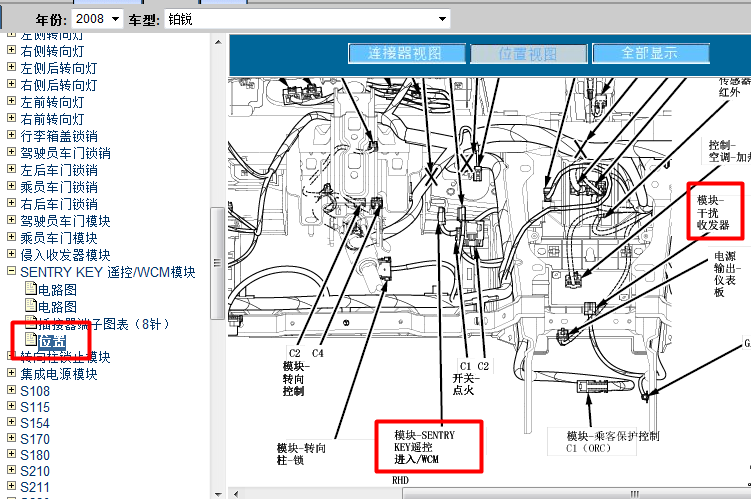Click the 位置 document icon
Image resolution: width=751 pixels, height=499 pixels.
click(31, 340)
